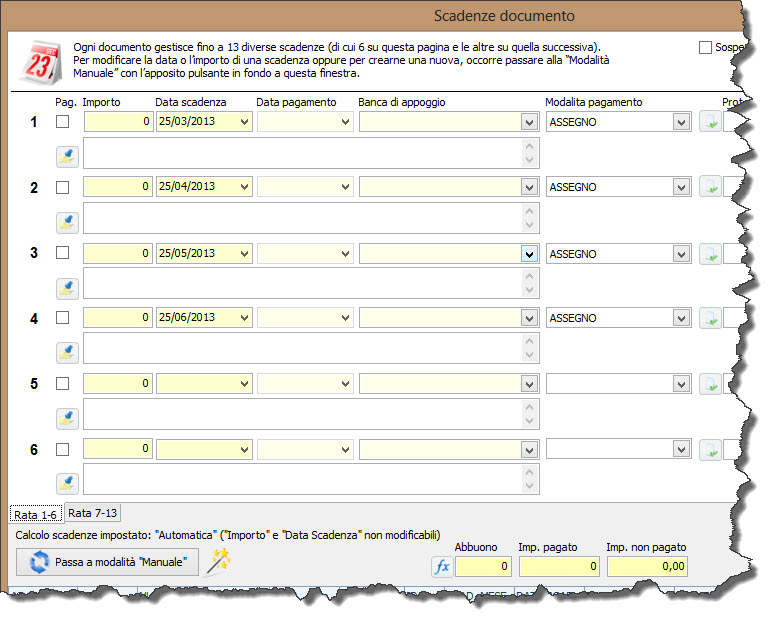Click the calendar icon in the header
This screenshot has height=625, width=775.
[x=38, y=62]
